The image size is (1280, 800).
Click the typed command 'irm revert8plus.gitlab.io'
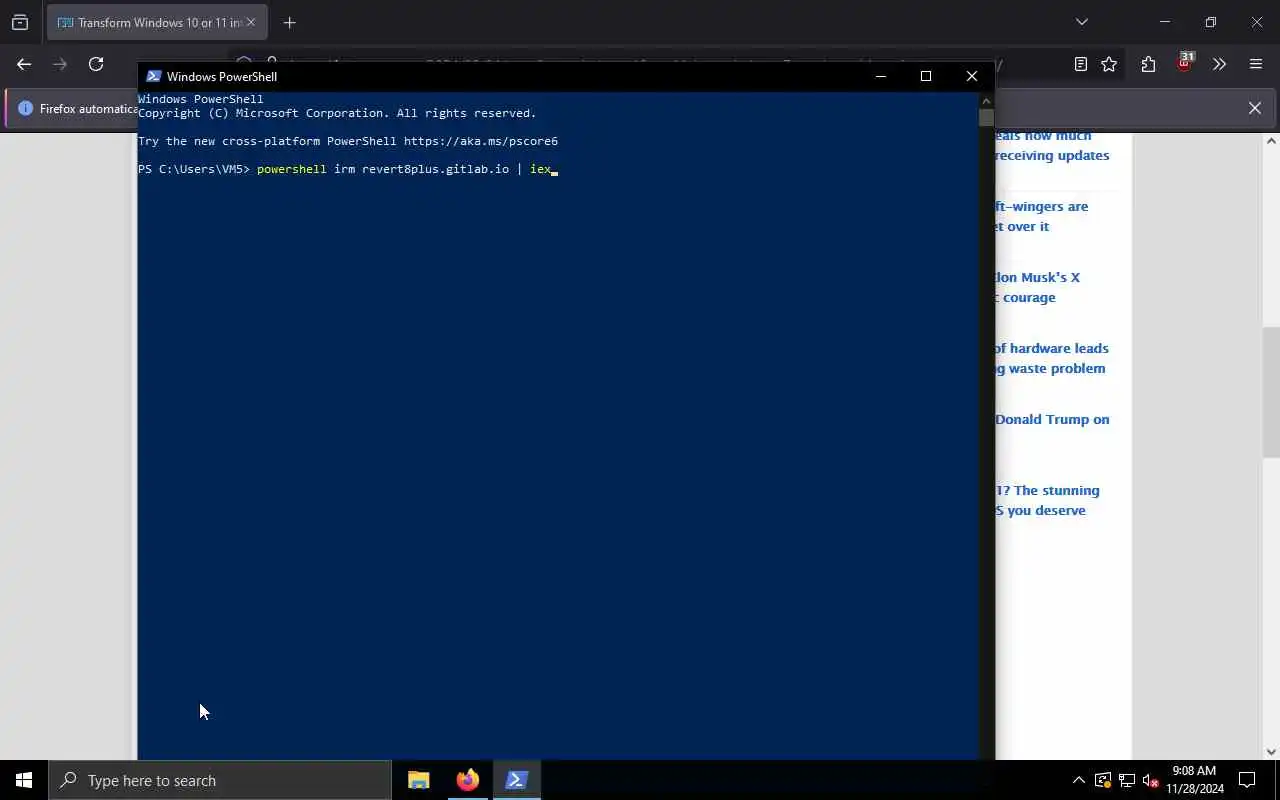421,169
